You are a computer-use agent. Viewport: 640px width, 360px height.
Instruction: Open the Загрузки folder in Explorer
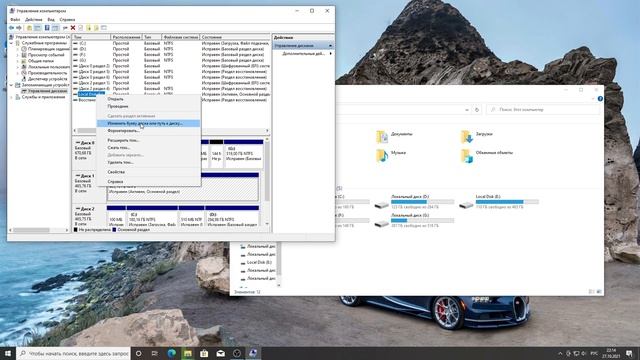[x=477, y=136]
